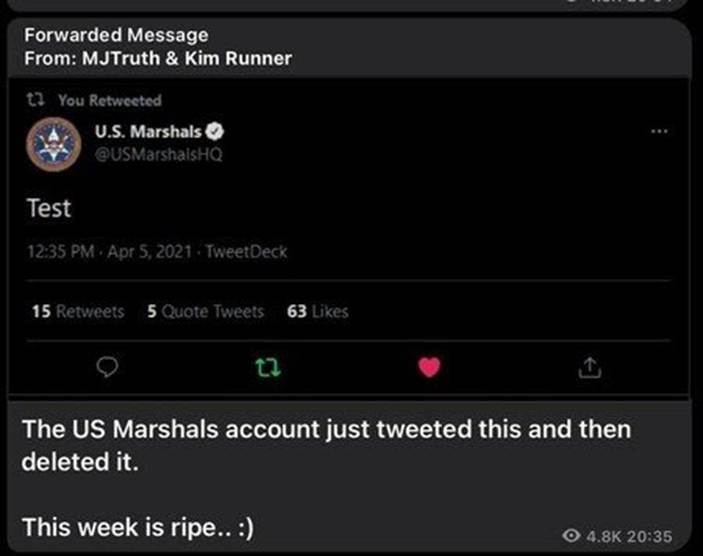
Task: View the 63 Likes list
Action: point(318,311)
